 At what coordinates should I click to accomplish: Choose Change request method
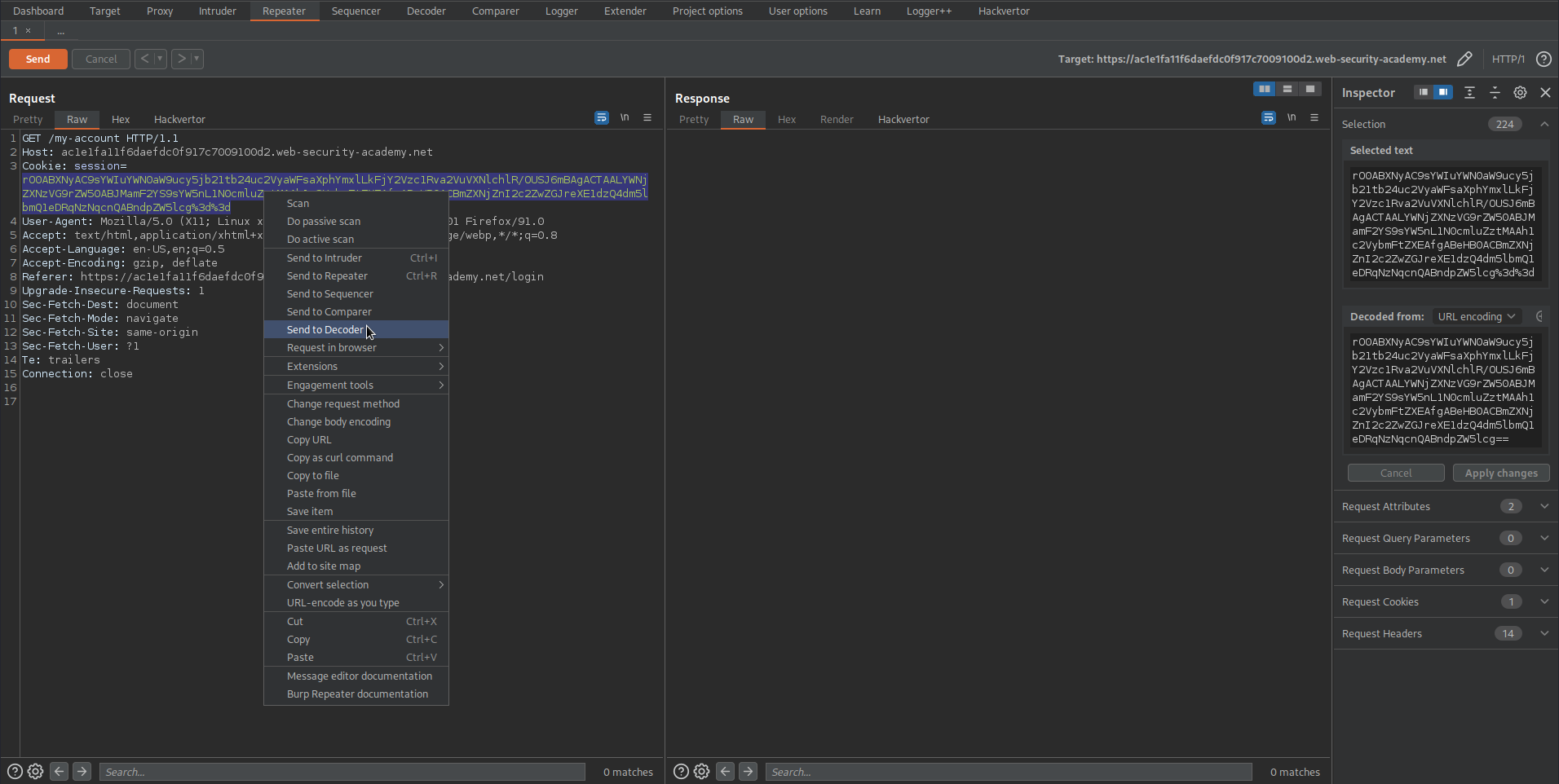pyautogui.click(x=356, y=403)
